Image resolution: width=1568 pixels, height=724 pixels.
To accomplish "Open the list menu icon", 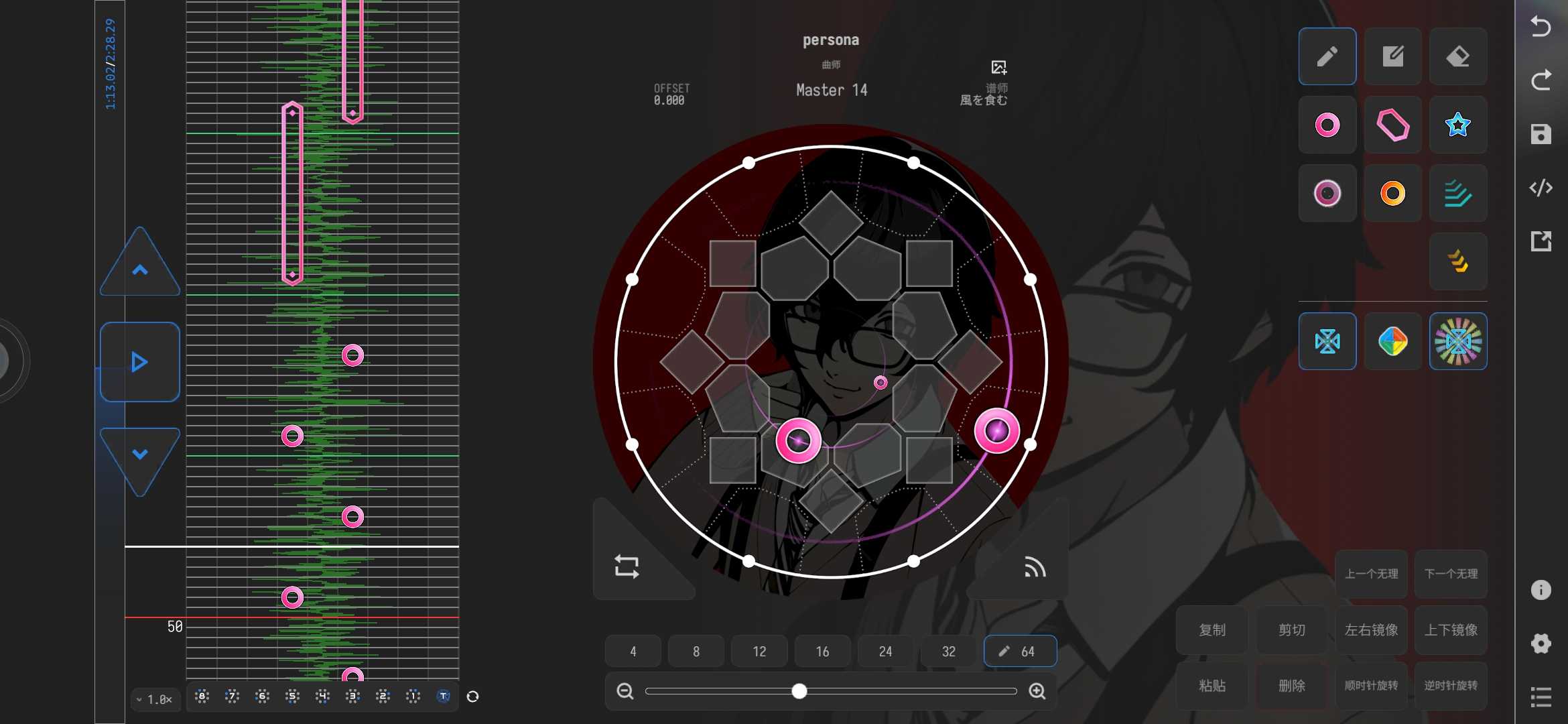I will 1541,697.
